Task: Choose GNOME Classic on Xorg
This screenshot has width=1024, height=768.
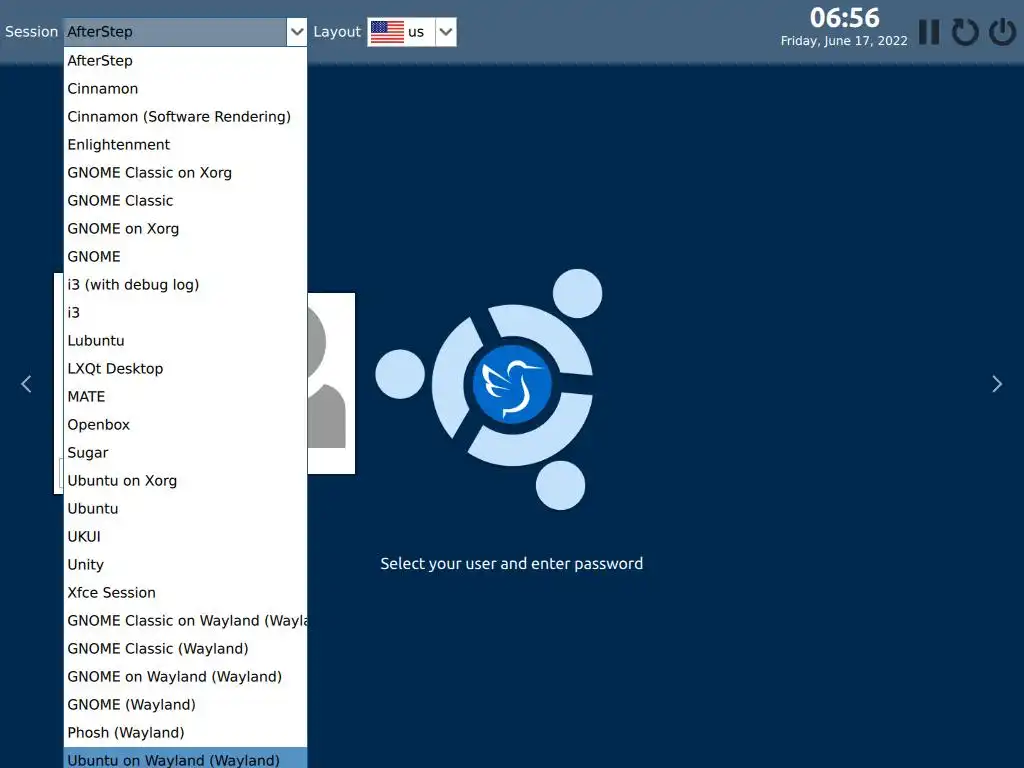Action: pos(185,173)
